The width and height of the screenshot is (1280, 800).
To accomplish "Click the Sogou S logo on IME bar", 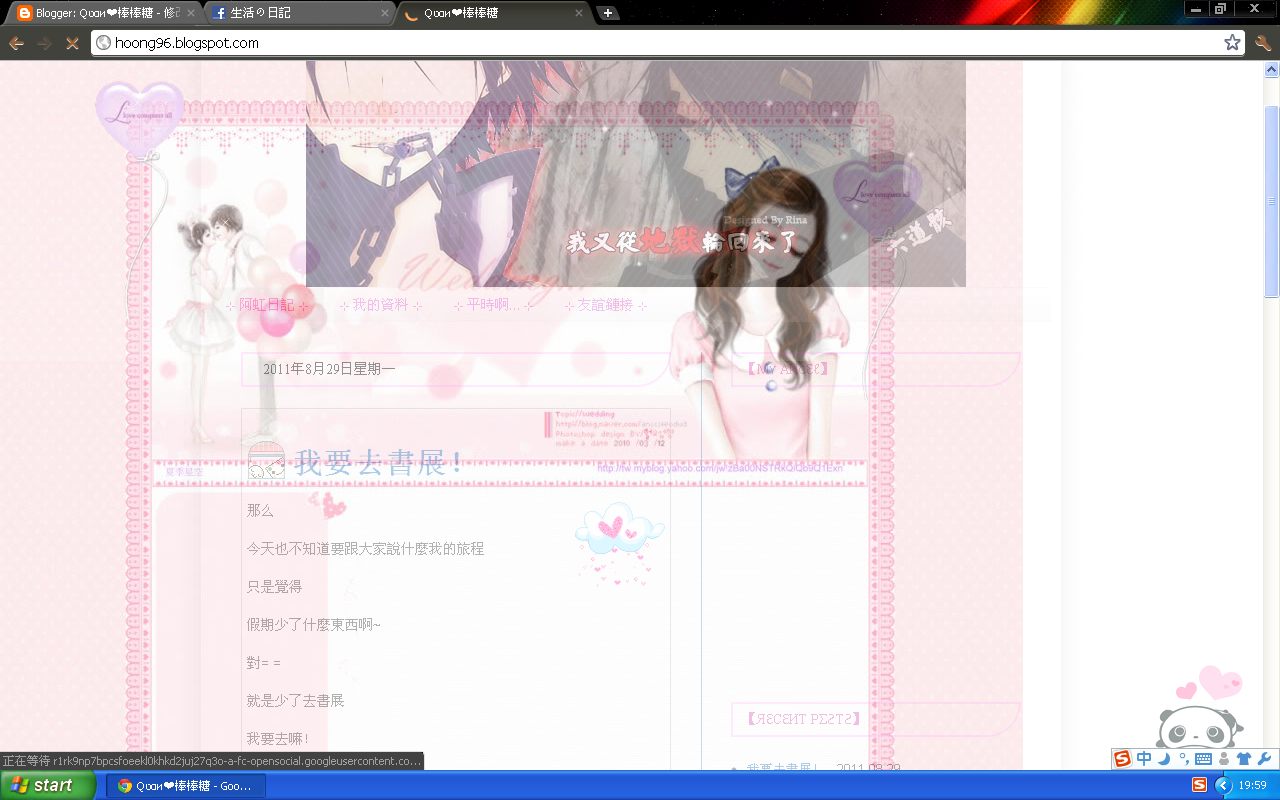I will 1122,759.
